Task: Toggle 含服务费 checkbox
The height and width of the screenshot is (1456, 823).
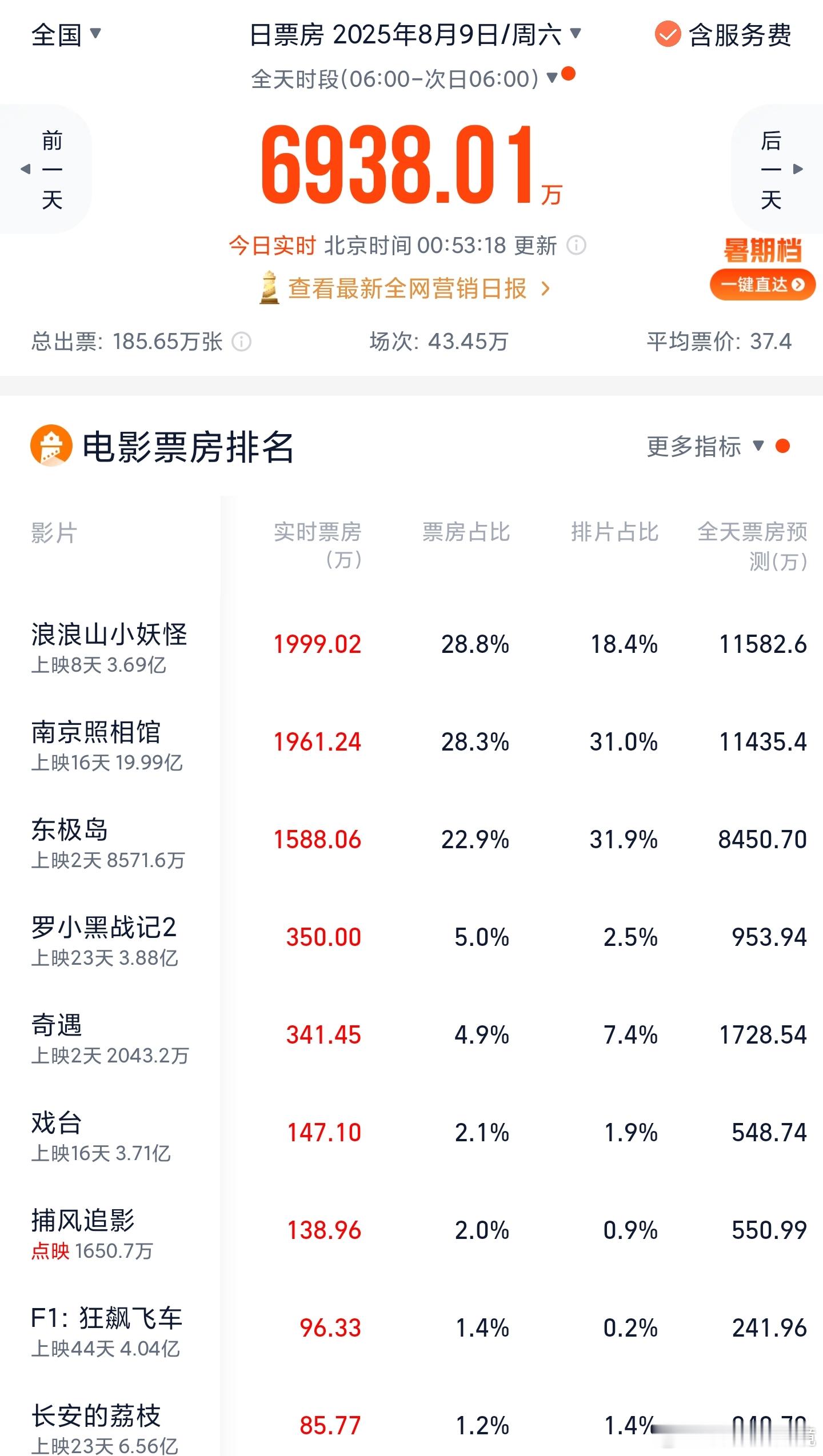Action: click(x=668, y=34)
